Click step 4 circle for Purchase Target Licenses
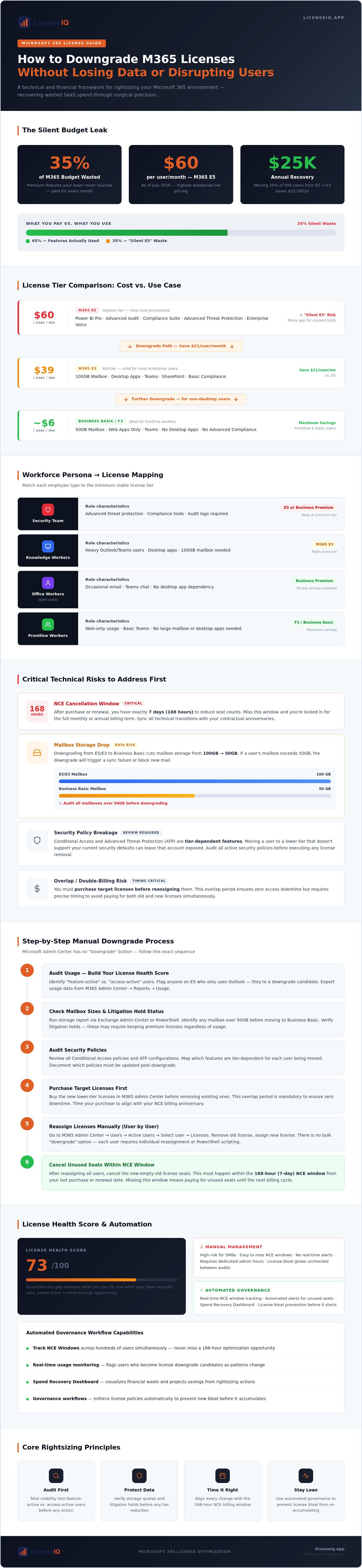362x1568 pixels. pos(27,1085)
